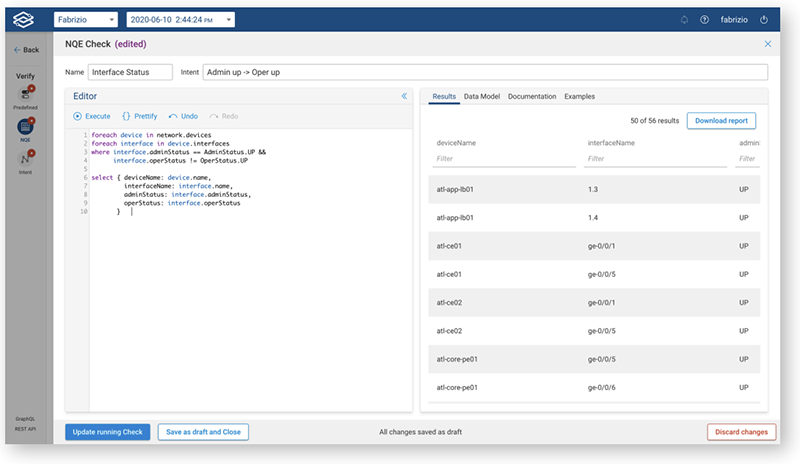The image size is (800, 464).
Task: Undo the last editor change
Action: (x=183, y=116)
